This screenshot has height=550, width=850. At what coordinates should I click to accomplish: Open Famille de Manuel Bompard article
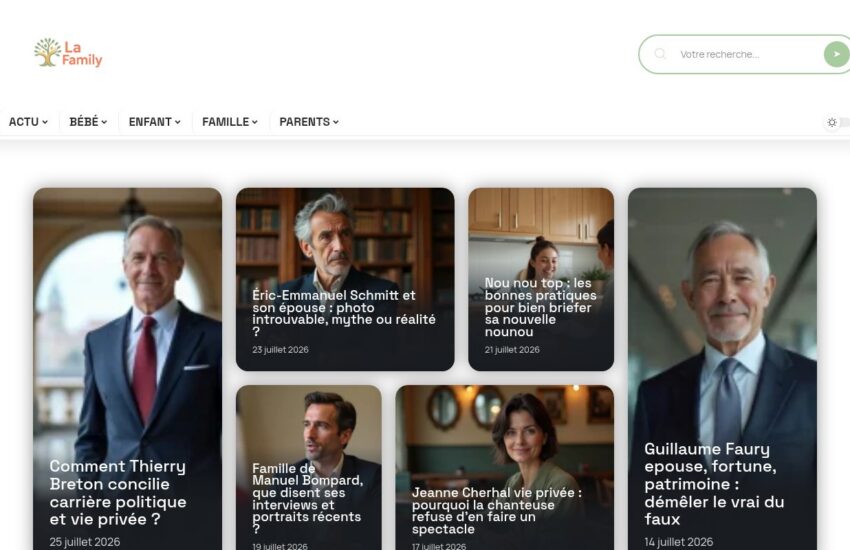coord(307,499)
